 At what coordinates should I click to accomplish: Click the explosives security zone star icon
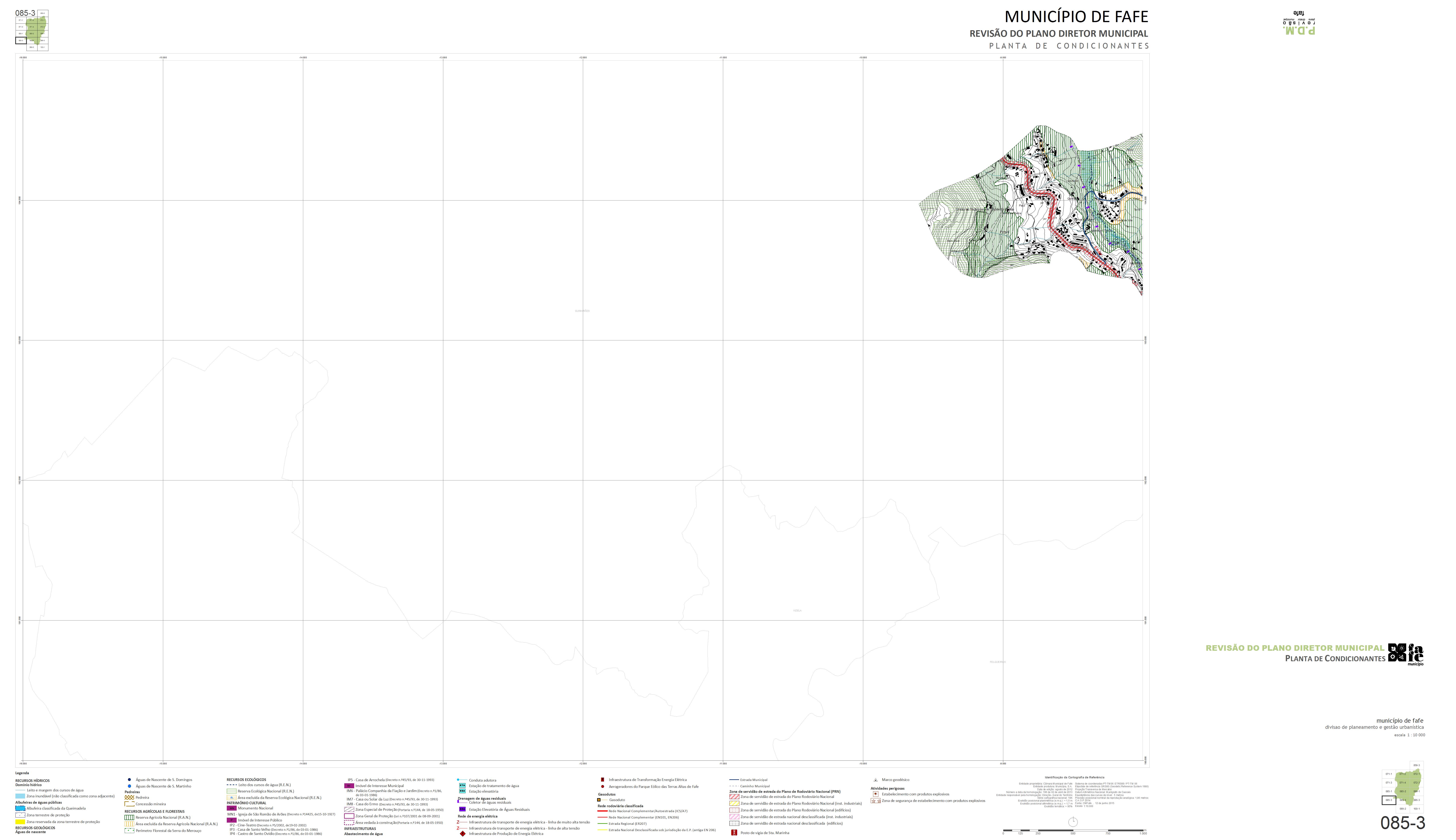[876, 801]
